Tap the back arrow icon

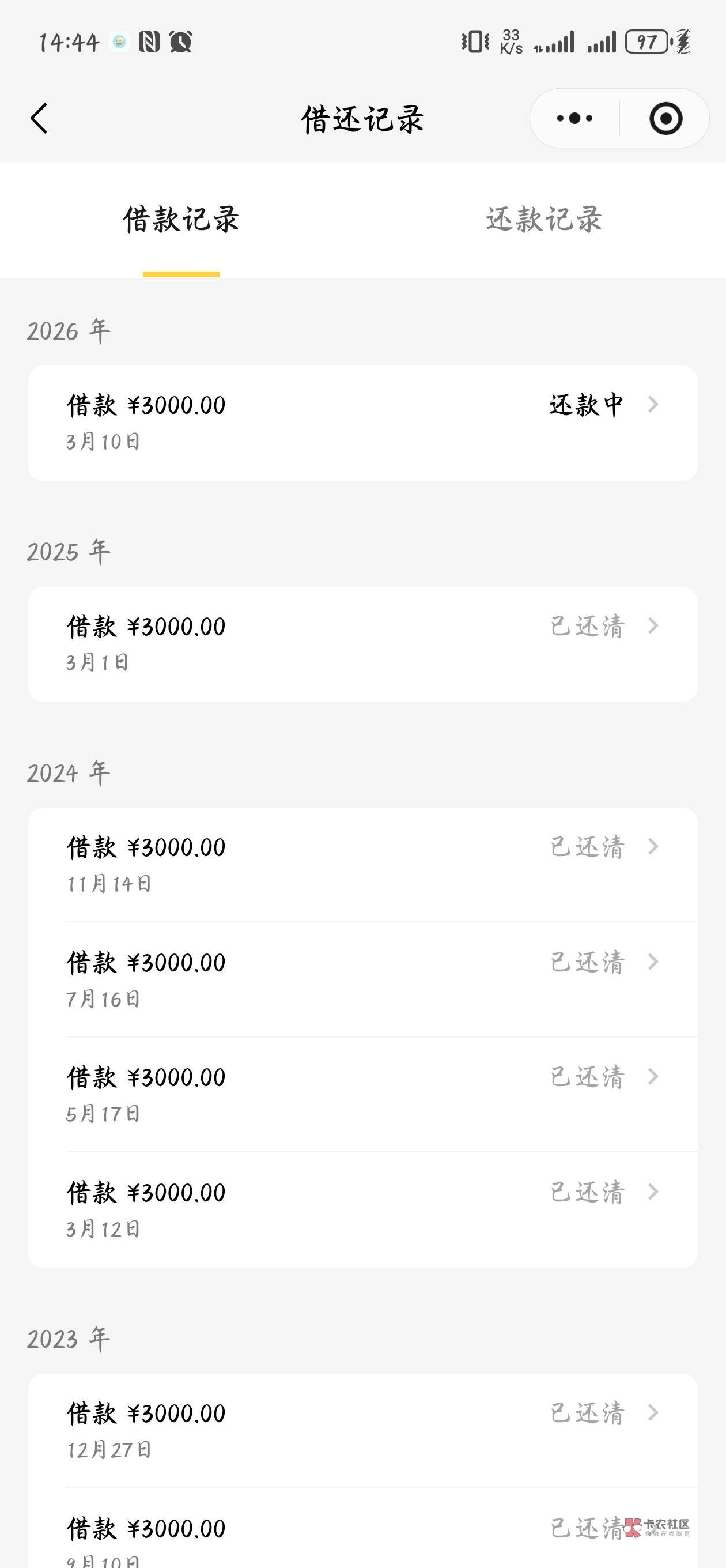point(39,118)
